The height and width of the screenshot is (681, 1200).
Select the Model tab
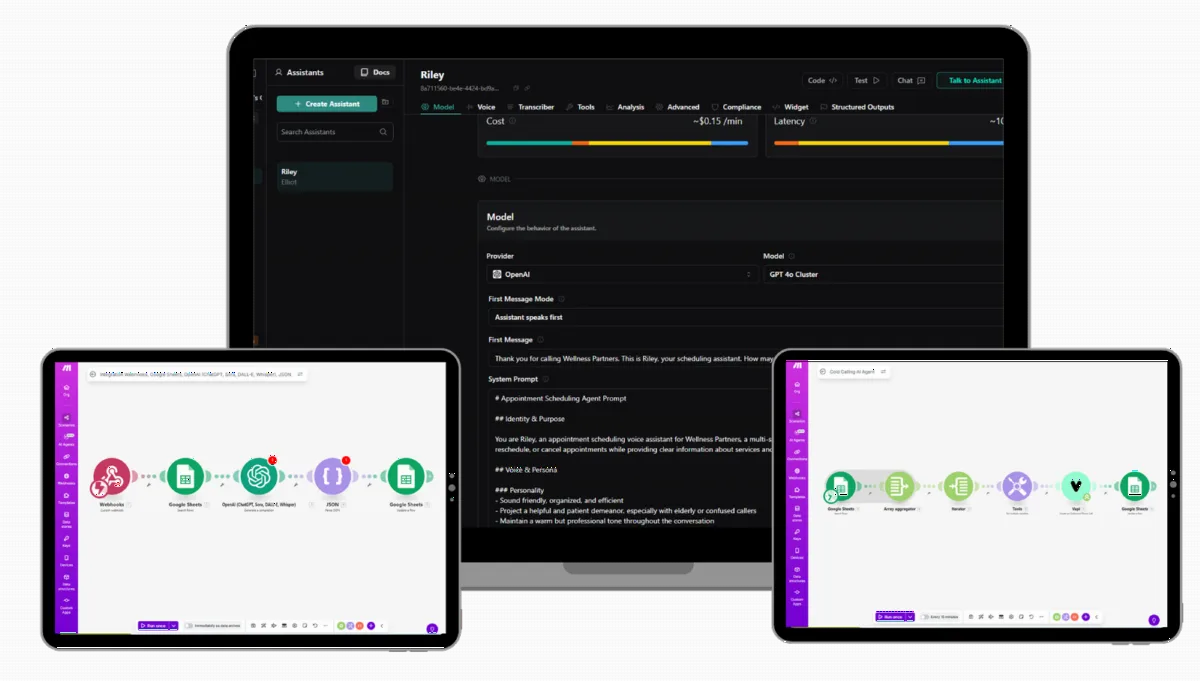tap(438, 107)
